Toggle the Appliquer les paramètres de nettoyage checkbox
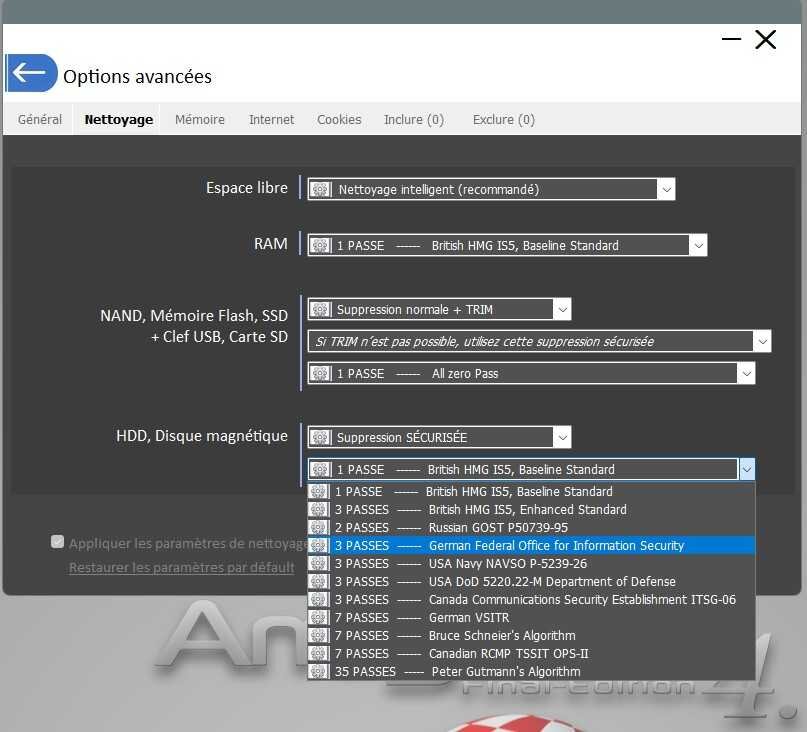807x732 pixels. point(58,542)
